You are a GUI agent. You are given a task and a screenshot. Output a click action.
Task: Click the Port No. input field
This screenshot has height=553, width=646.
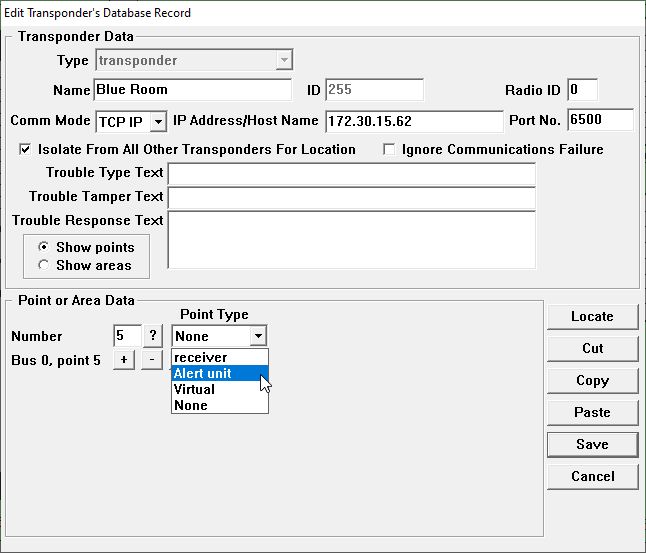pos(600,120)
